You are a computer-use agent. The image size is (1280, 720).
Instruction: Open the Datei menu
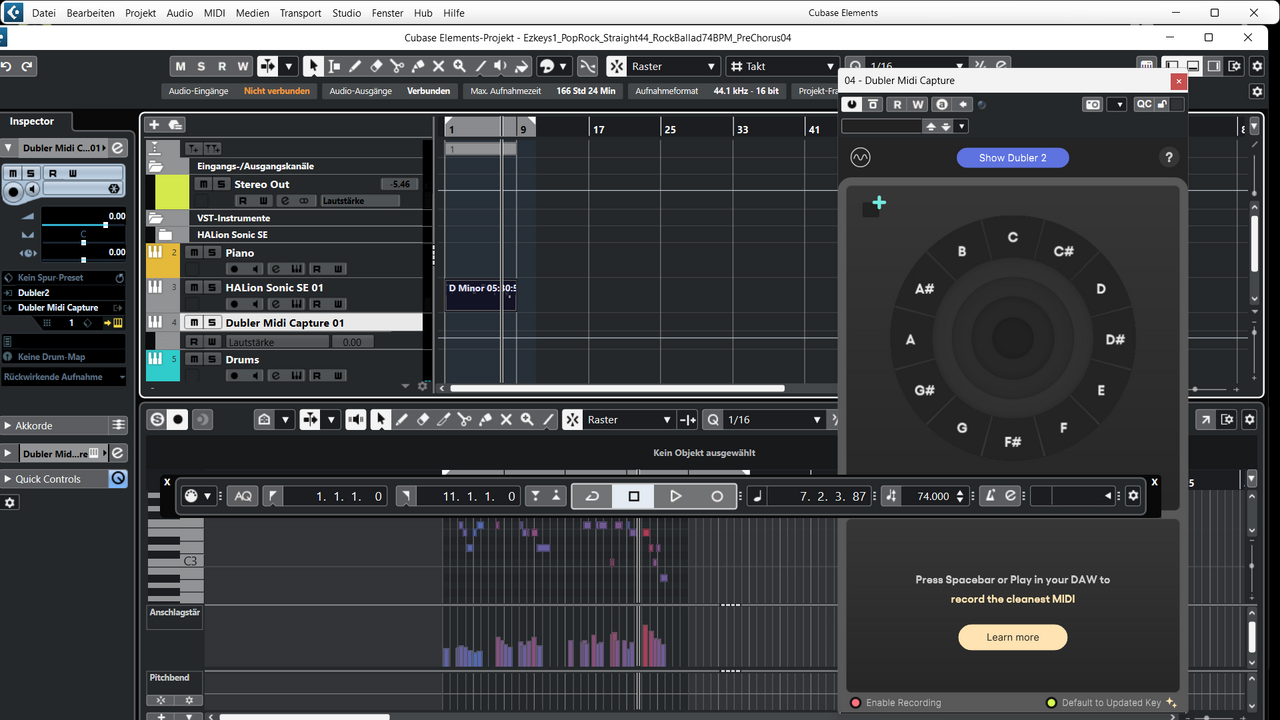[x=44, y=13]
